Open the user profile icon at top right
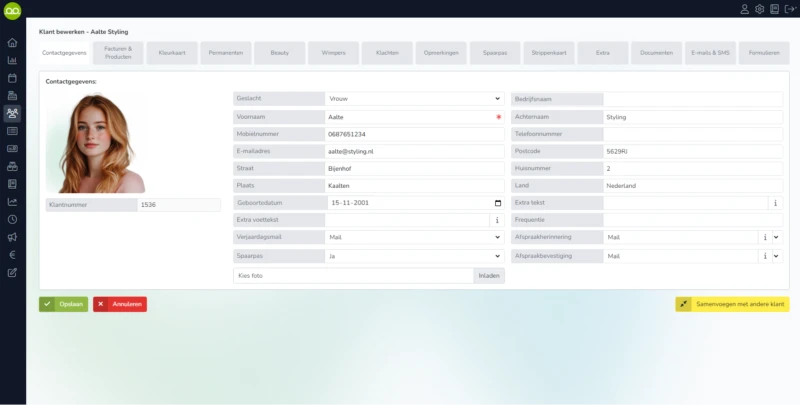The image size is (800, 405). tap(744, 9)
